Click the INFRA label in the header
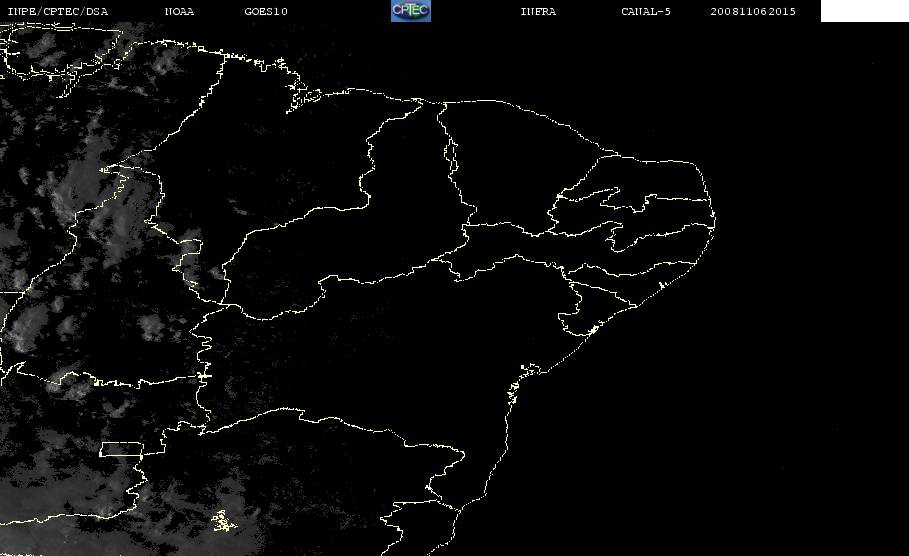Image resolution: width=909 pixels, height=556 pixels. 538,11
